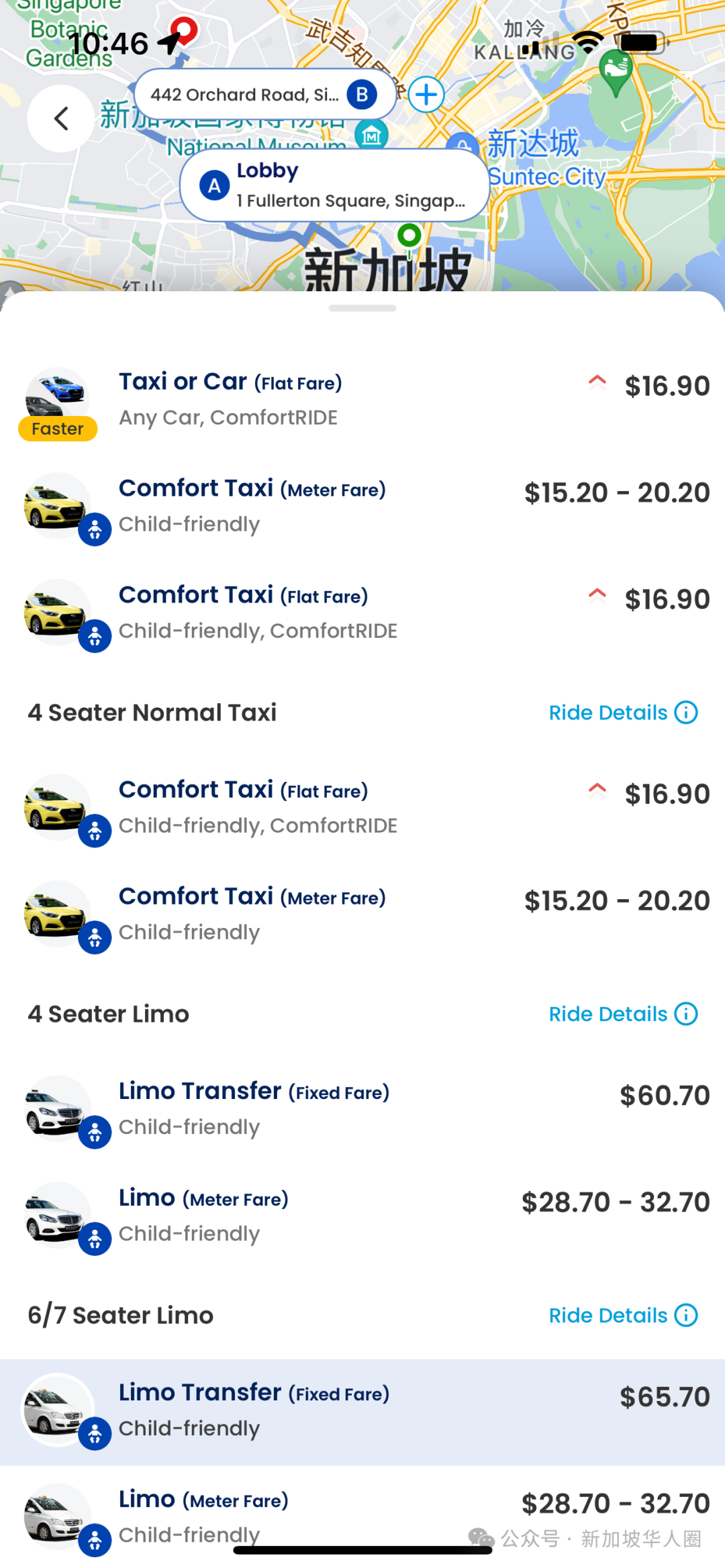Select Taxi or Car Flat Fare option

coord(362,399)
